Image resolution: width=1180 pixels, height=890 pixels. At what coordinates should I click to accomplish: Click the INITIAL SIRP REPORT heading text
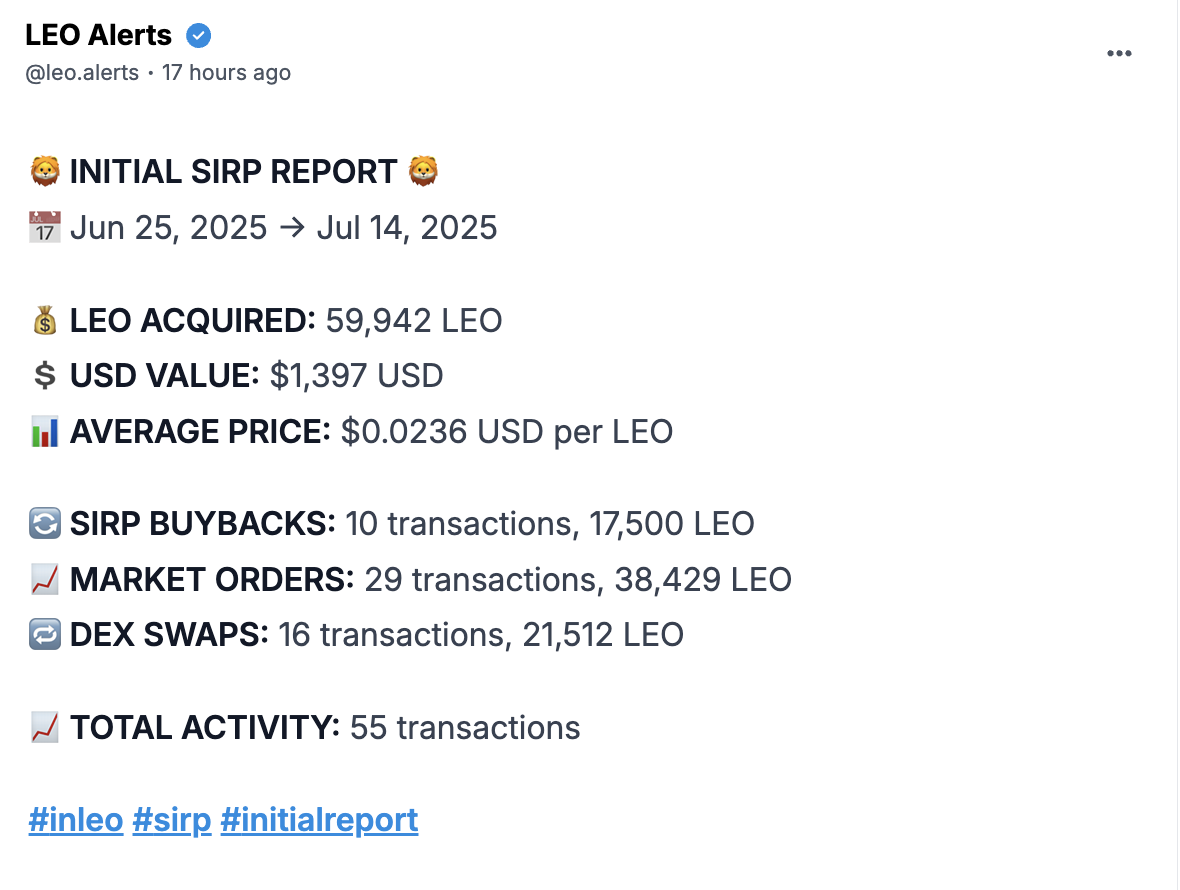[233, 172]
